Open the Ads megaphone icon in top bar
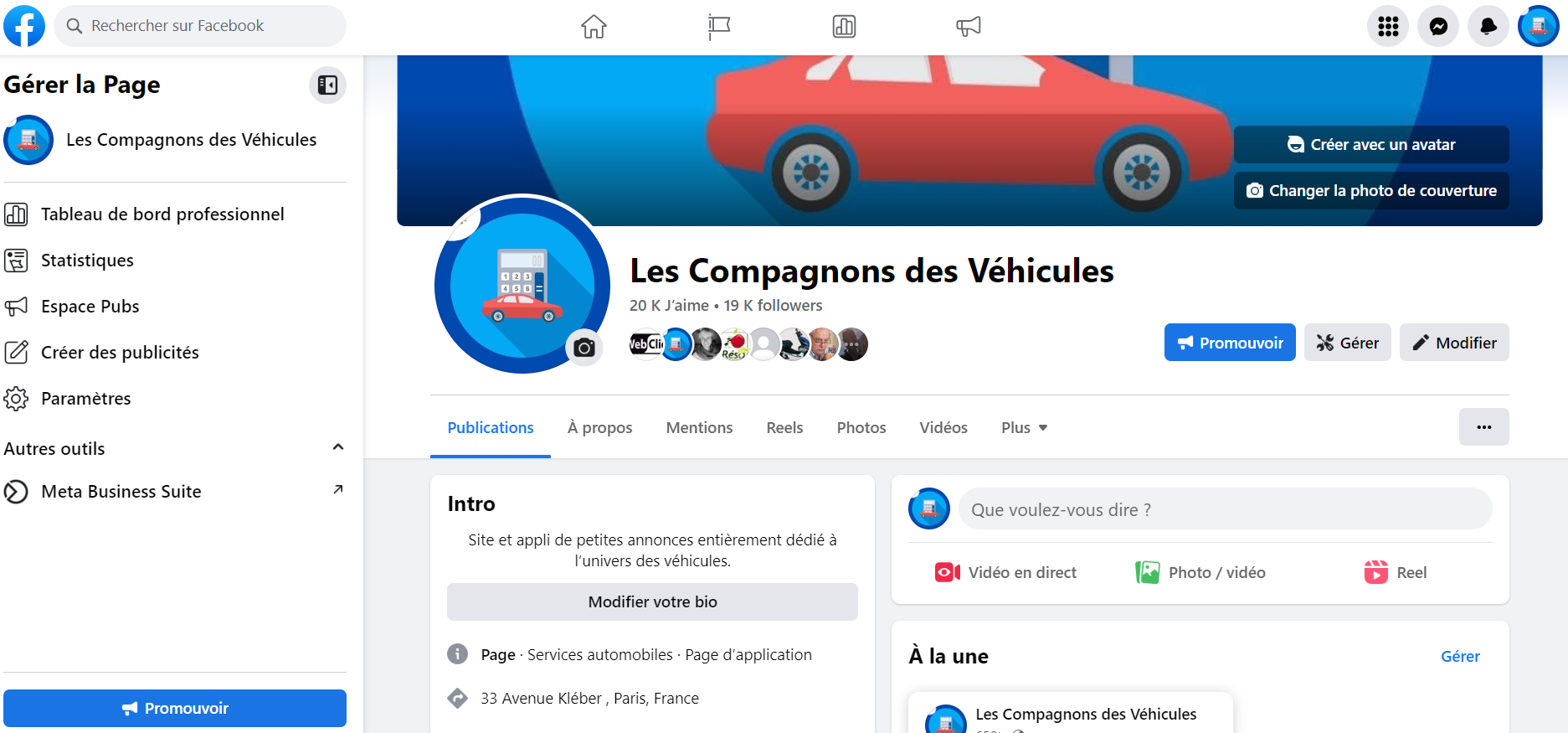Viewport: 1568px width, 733px height. pyautogui.click(x=969, y=27)
